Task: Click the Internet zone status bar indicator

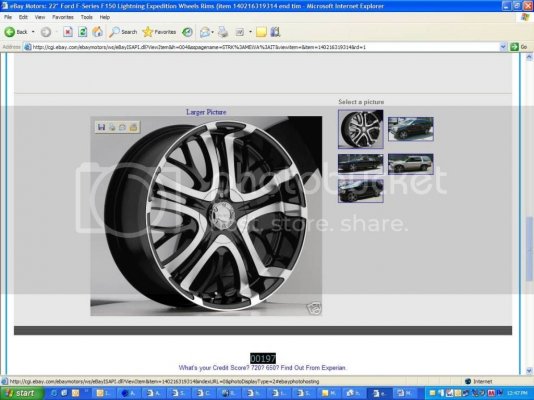Action: tap(478, 382)
